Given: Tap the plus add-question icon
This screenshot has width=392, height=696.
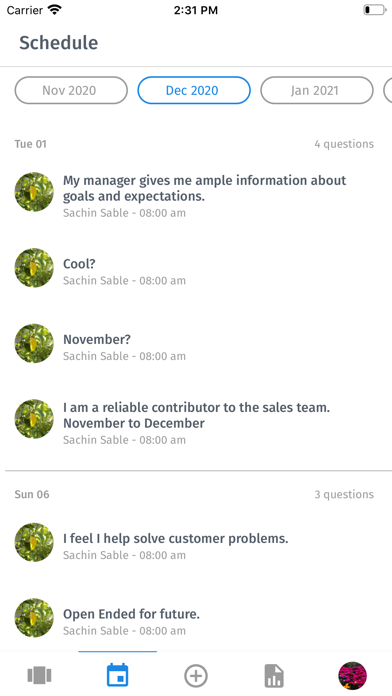Looking at the screenshot, I should 196,676.
